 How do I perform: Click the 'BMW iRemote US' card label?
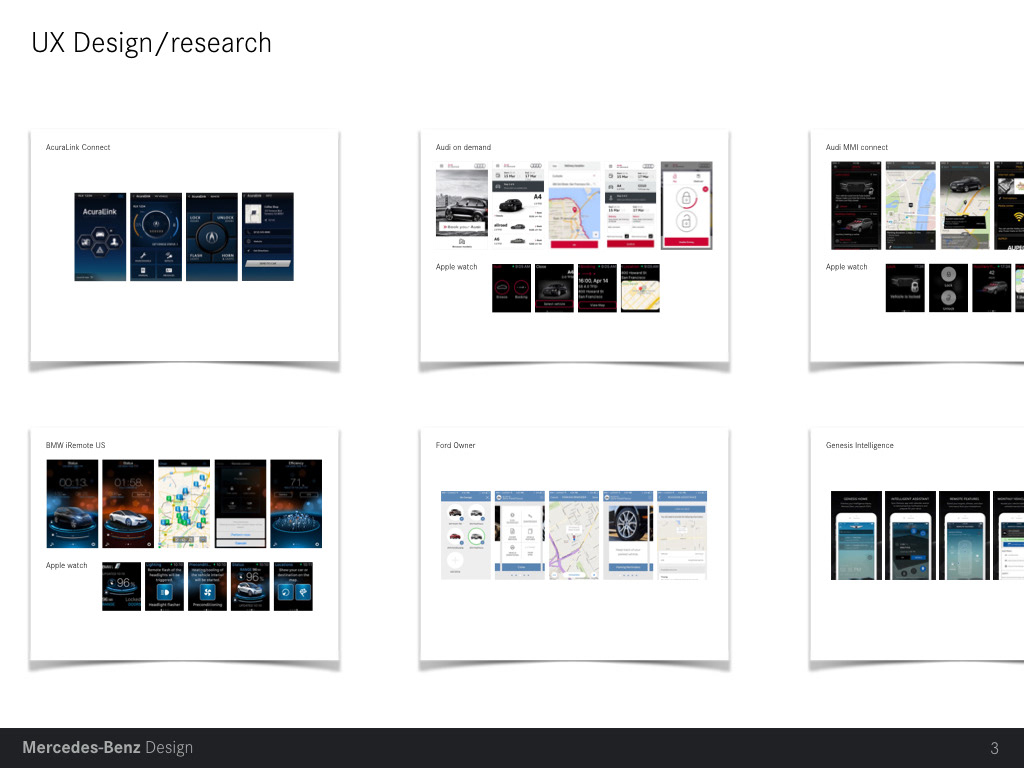[x=75, y=445]
